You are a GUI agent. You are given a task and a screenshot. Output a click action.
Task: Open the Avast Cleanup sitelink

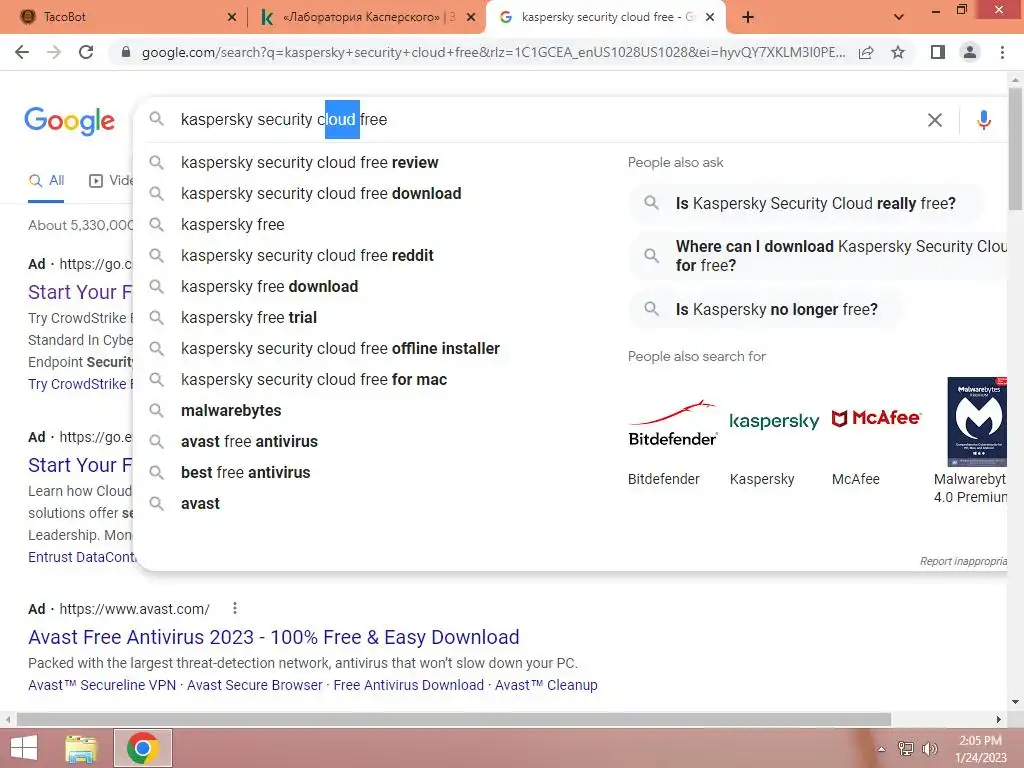click(546, 685)
